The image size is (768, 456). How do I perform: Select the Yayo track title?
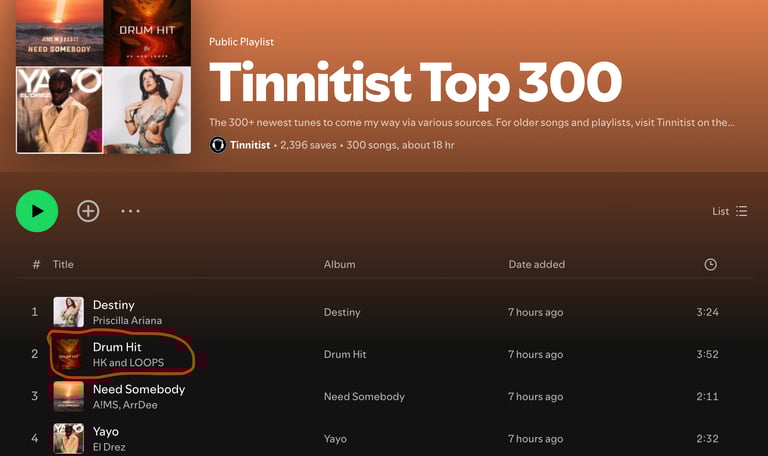106,432
